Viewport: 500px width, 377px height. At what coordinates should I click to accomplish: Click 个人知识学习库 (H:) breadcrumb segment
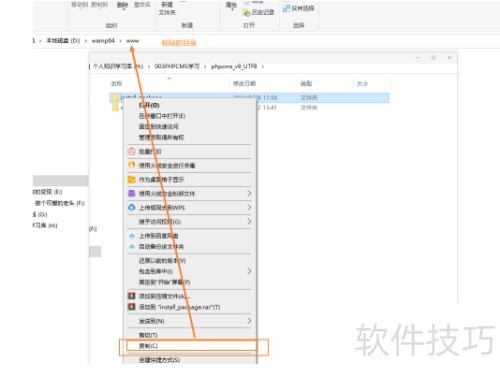118,66
